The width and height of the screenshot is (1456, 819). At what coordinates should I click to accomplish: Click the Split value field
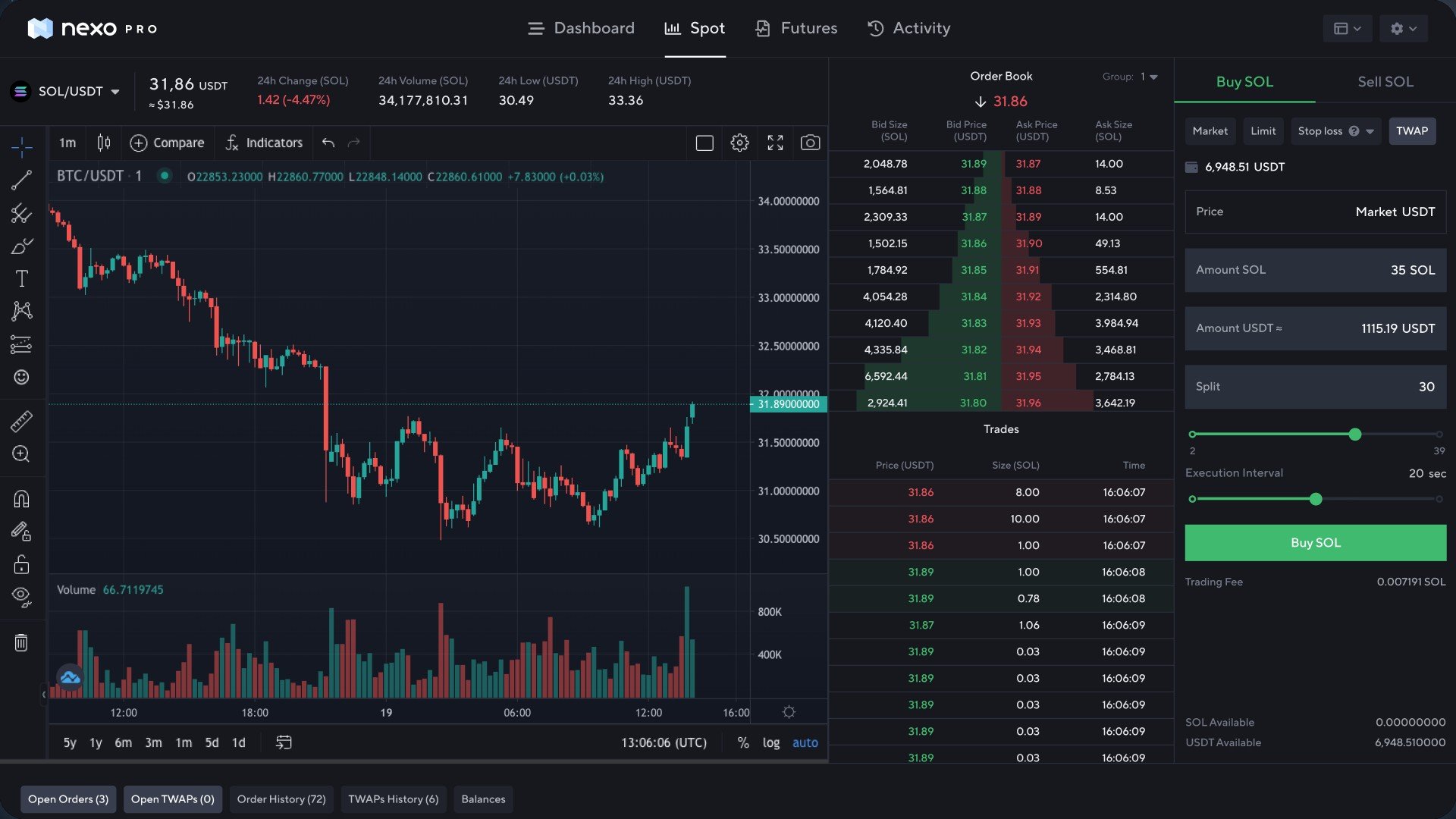click(x=1316, y=387)
